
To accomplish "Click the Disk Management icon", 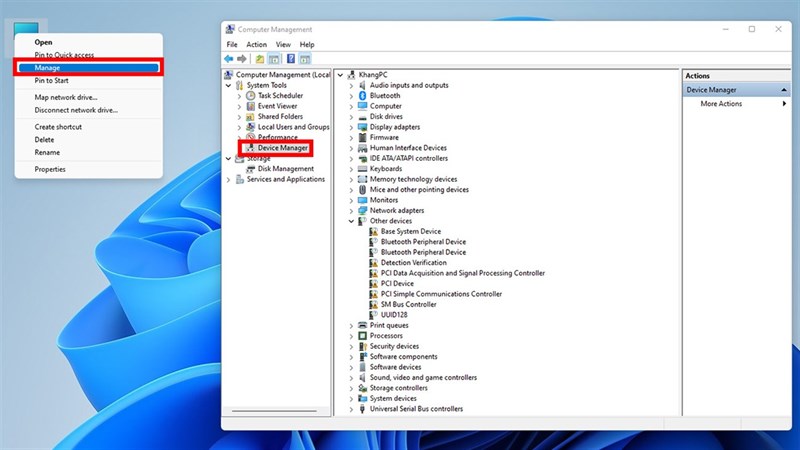I will [x=251, y=169].
